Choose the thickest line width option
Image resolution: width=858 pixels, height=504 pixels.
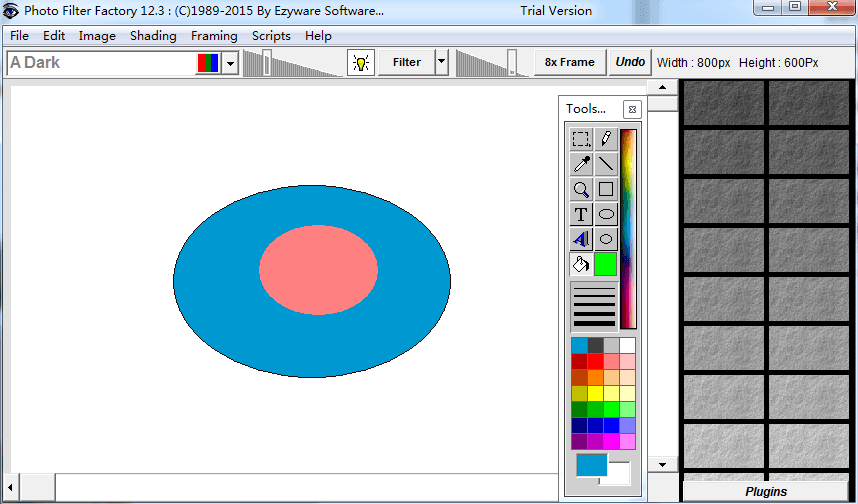pos(594,323)
